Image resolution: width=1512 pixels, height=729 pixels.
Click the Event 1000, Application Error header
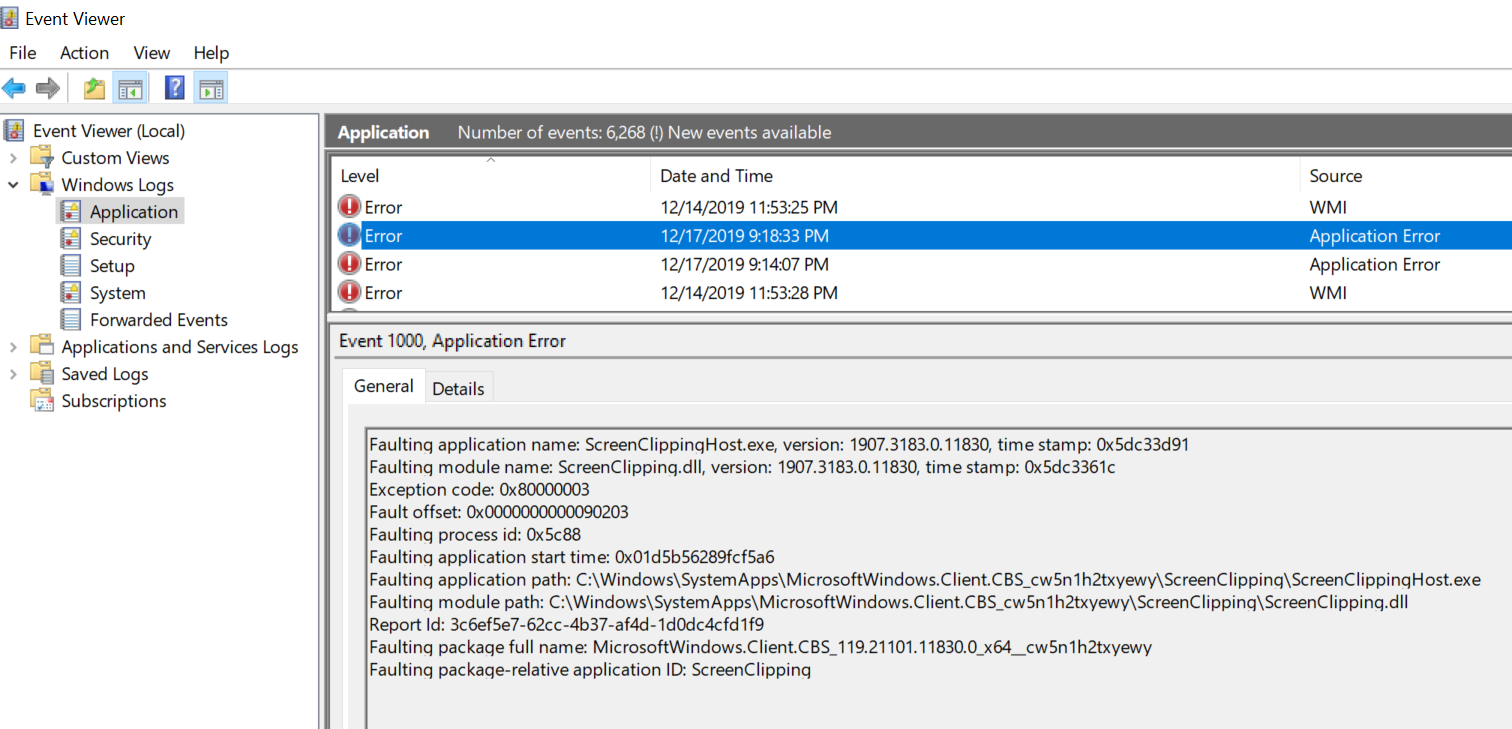pos(452,341)
